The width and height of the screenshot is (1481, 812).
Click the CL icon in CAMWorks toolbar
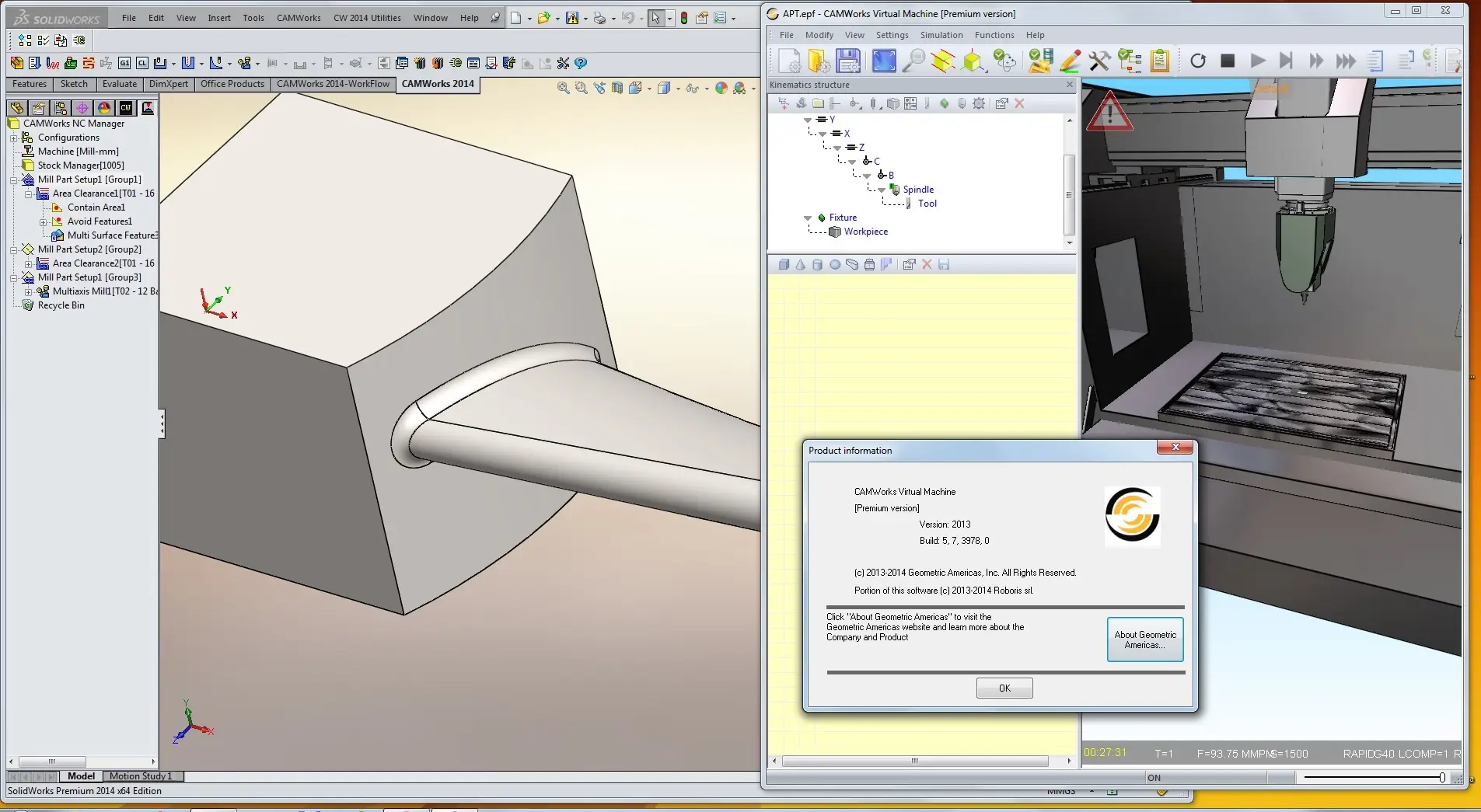pyautogui.click(x=142, y=63)
